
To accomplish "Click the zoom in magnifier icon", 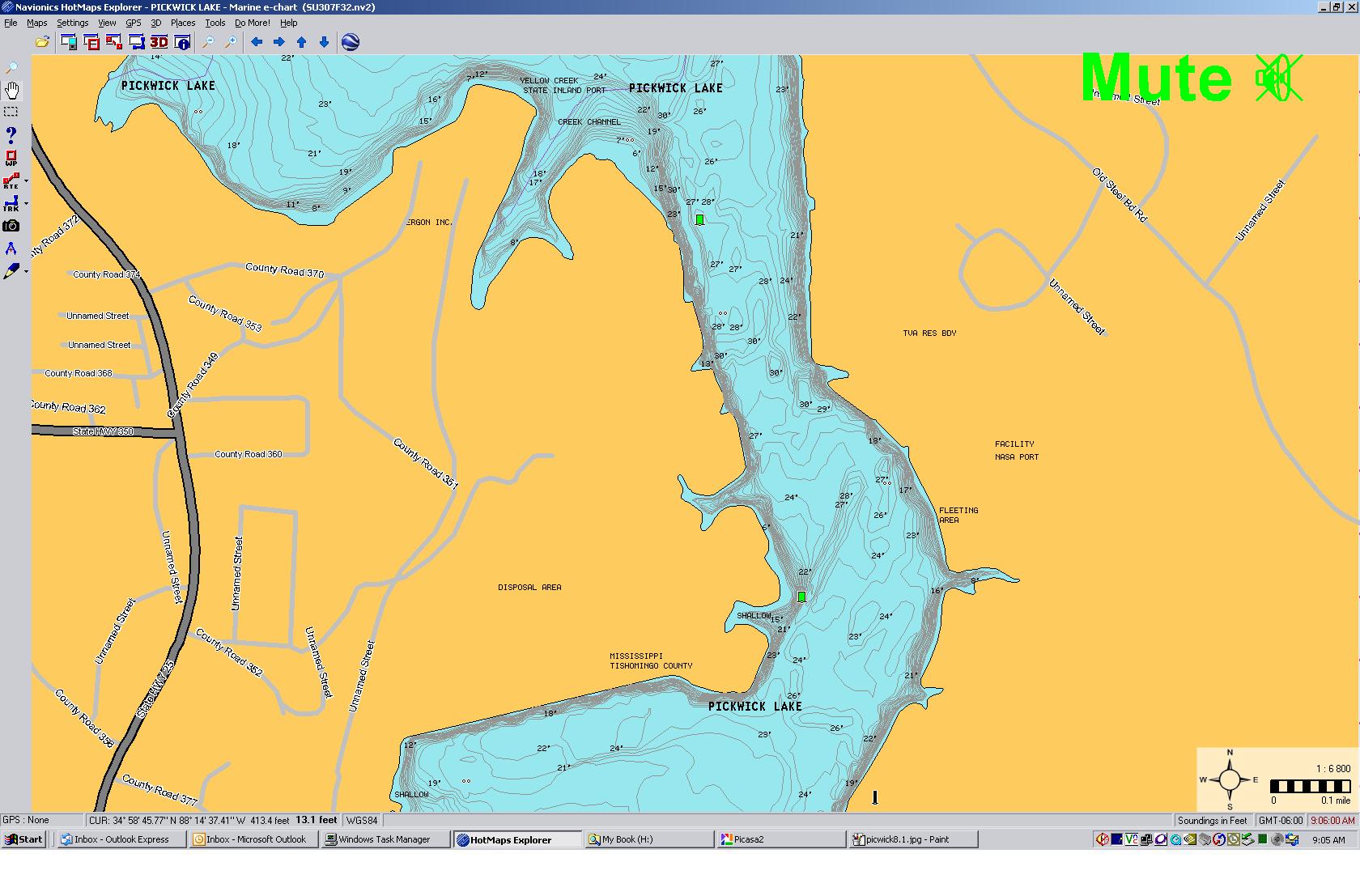I will pos(231,43).
